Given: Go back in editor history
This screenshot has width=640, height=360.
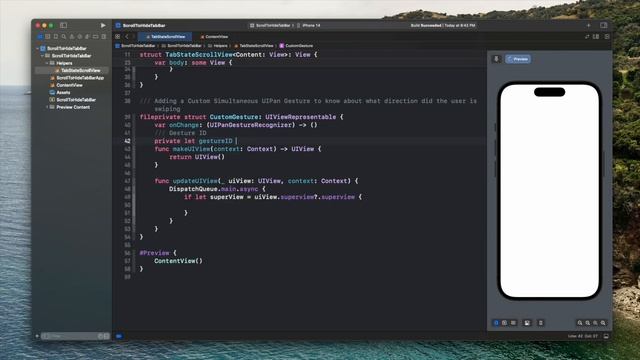Looking at the screenshot, I should 127,37.
